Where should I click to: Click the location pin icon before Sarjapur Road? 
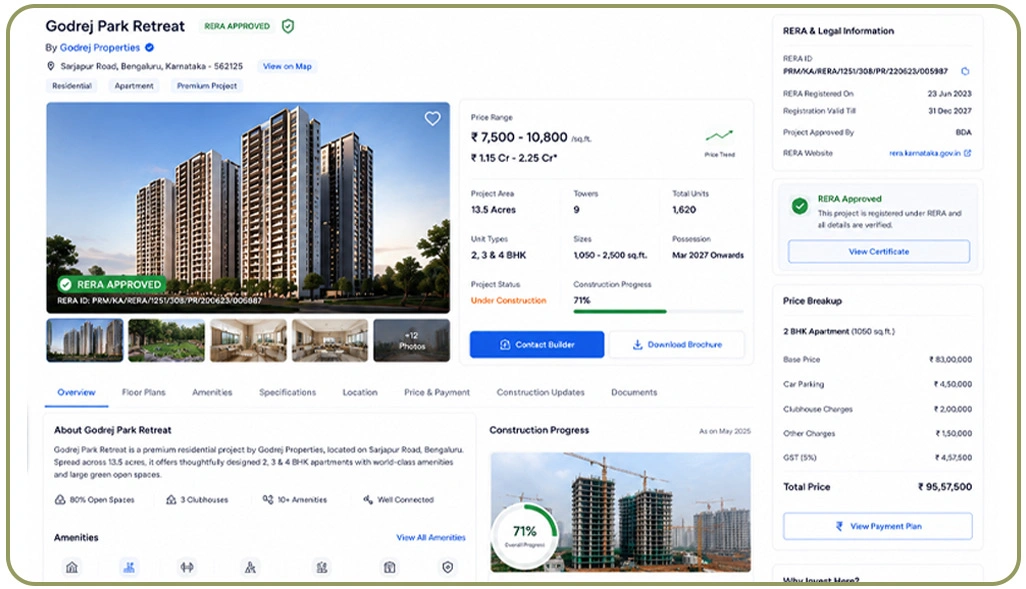click(50, 66)
